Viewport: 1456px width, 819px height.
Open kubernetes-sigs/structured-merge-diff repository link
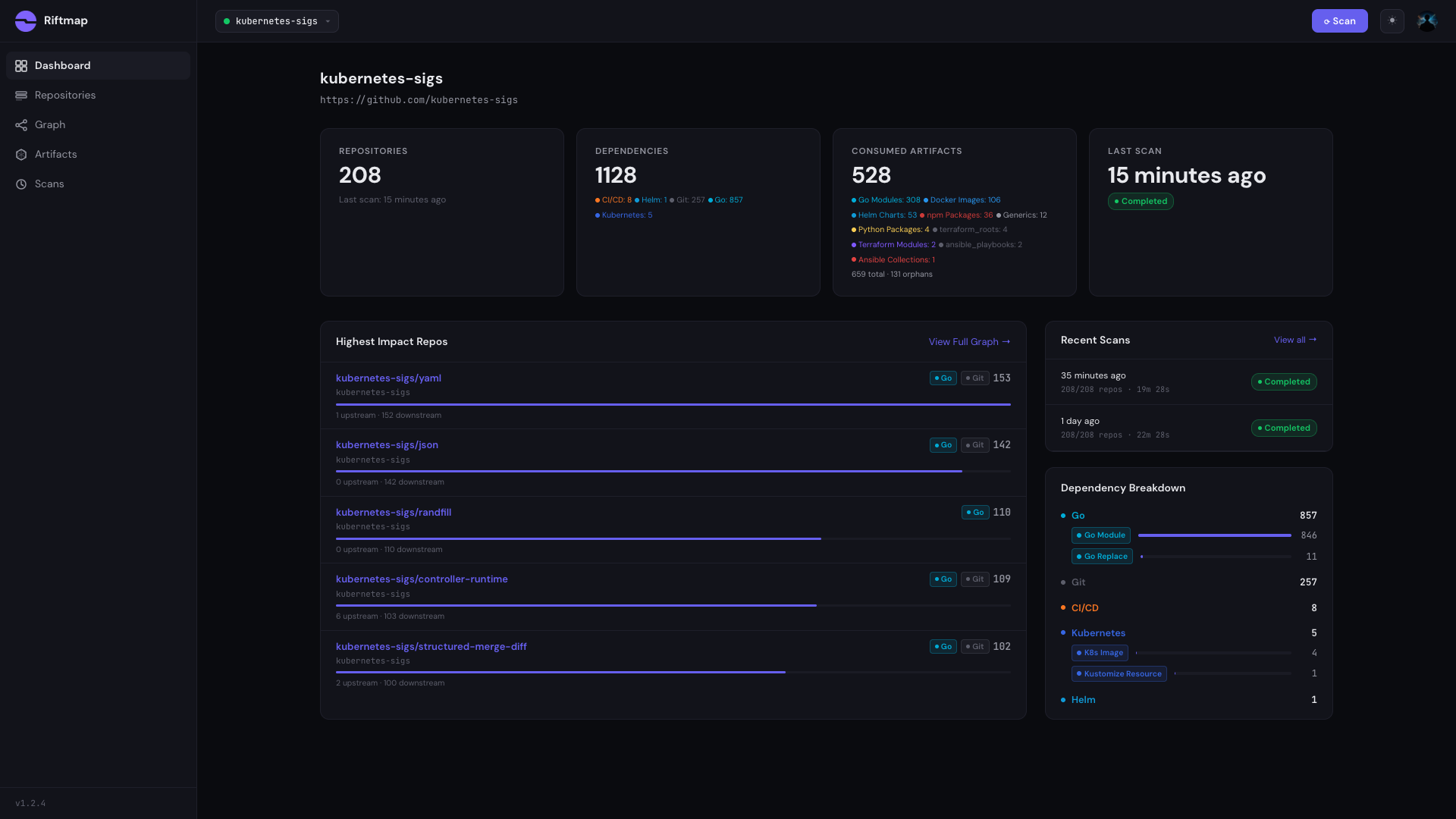(x=431, y=647)
